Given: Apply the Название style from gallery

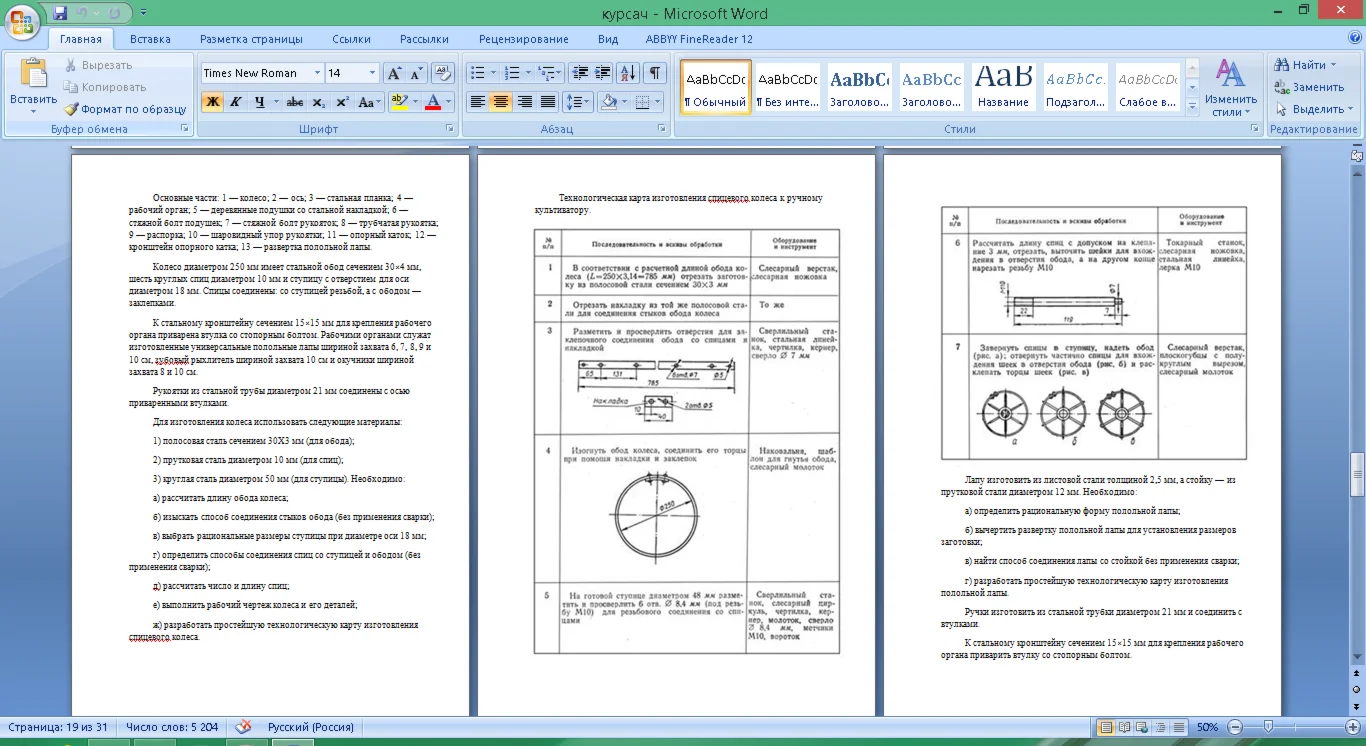Looking at the screenshot, I should tap(1003, 88).
